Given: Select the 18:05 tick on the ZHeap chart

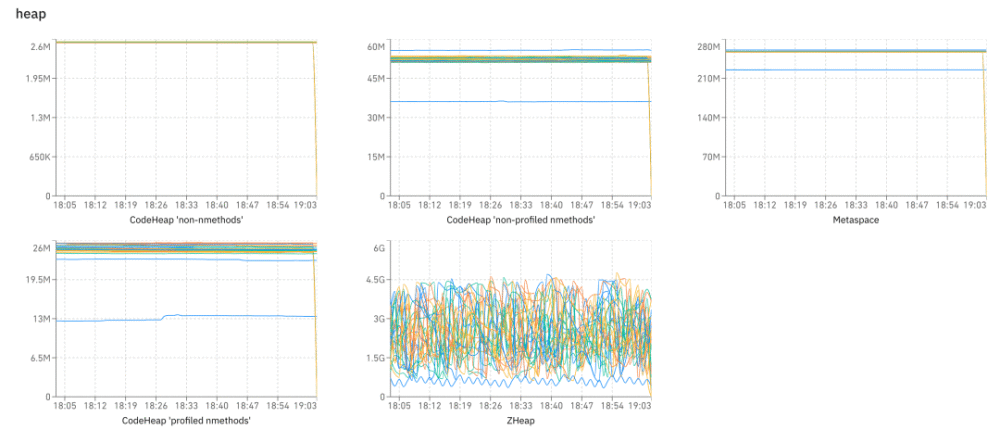Looking at the screenshot, I should pyautogui.click(x=400, y=407).
